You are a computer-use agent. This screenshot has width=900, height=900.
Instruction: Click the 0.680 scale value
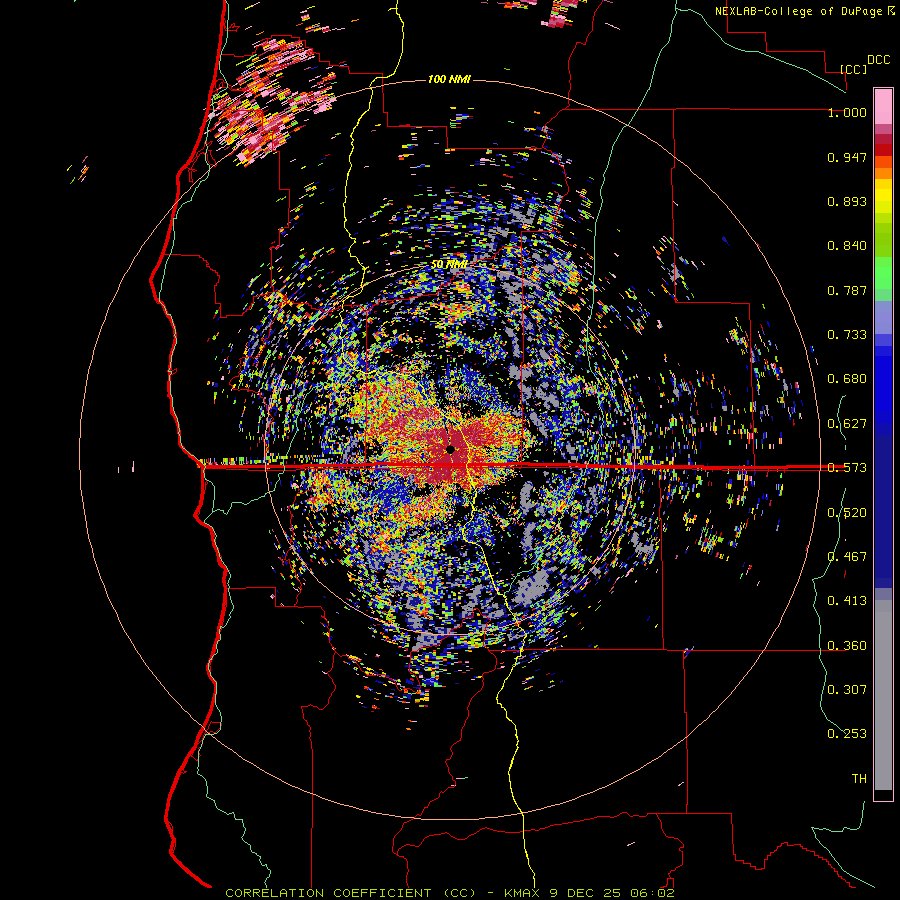click(847, 379)
